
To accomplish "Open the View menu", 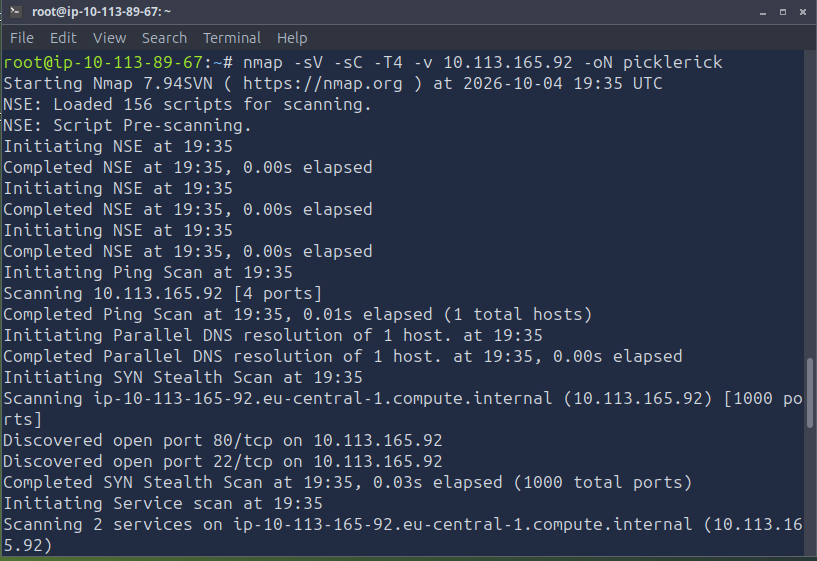I will pos(109,38).
